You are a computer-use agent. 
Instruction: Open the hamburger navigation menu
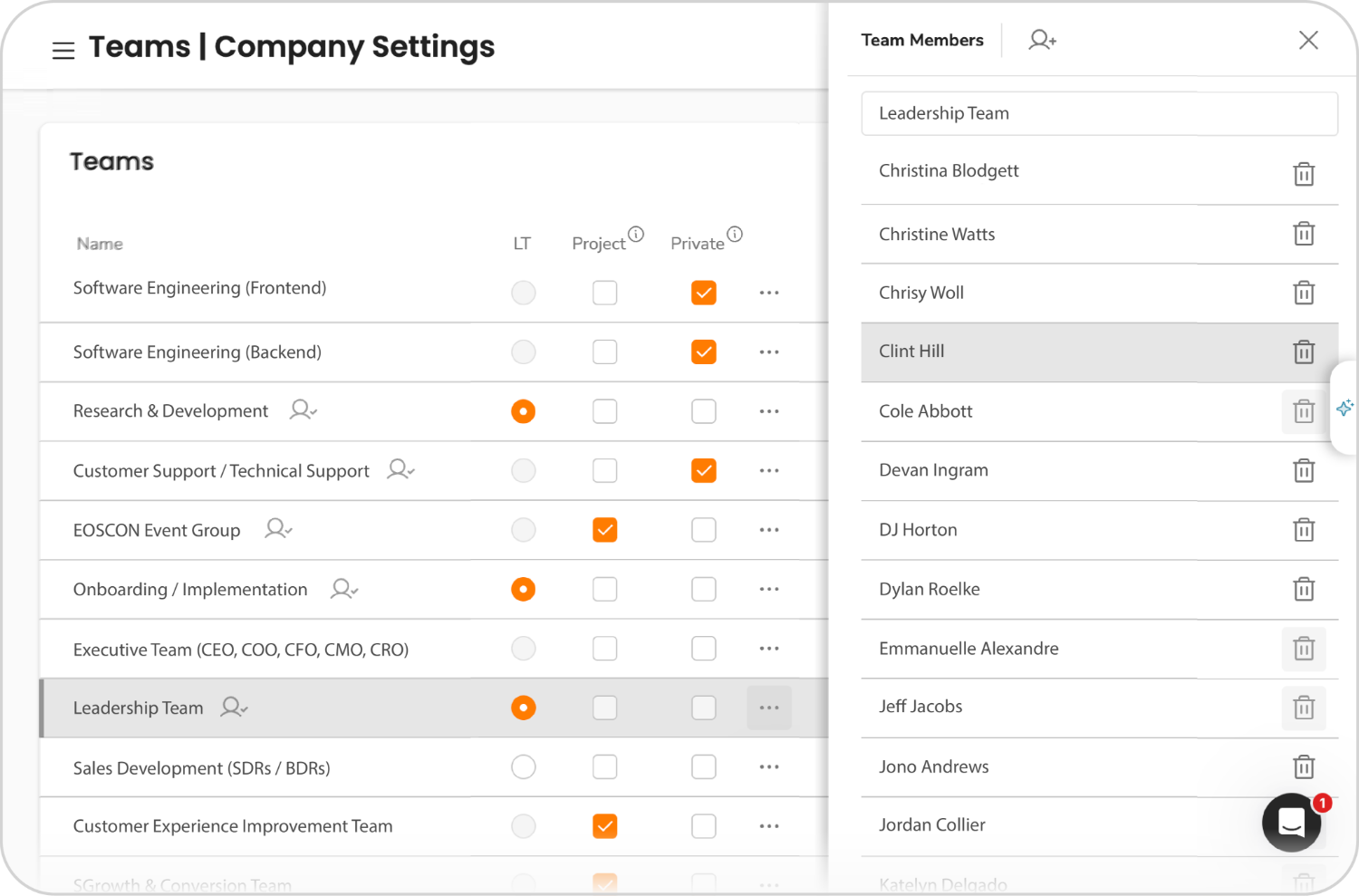coord(63,51)
